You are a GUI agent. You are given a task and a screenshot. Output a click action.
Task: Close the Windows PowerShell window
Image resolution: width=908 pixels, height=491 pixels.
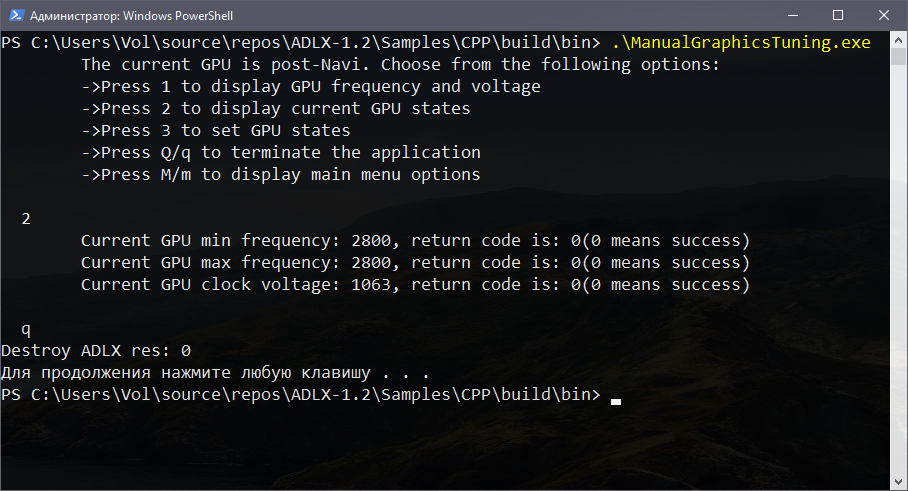pos(884,16)
